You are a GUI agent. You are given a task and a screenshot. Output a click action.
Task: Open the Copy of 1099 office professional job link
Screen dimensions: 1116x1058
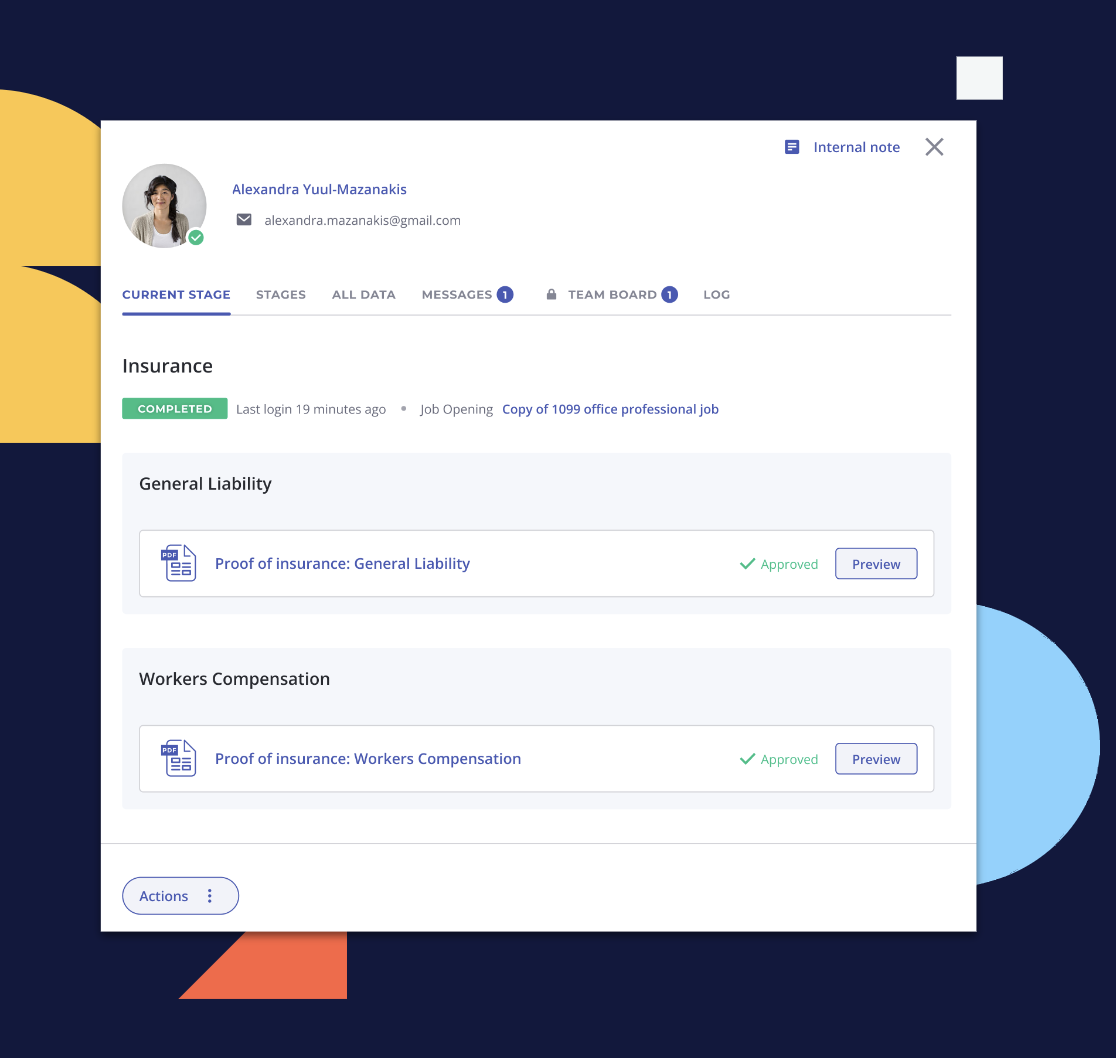610,409
